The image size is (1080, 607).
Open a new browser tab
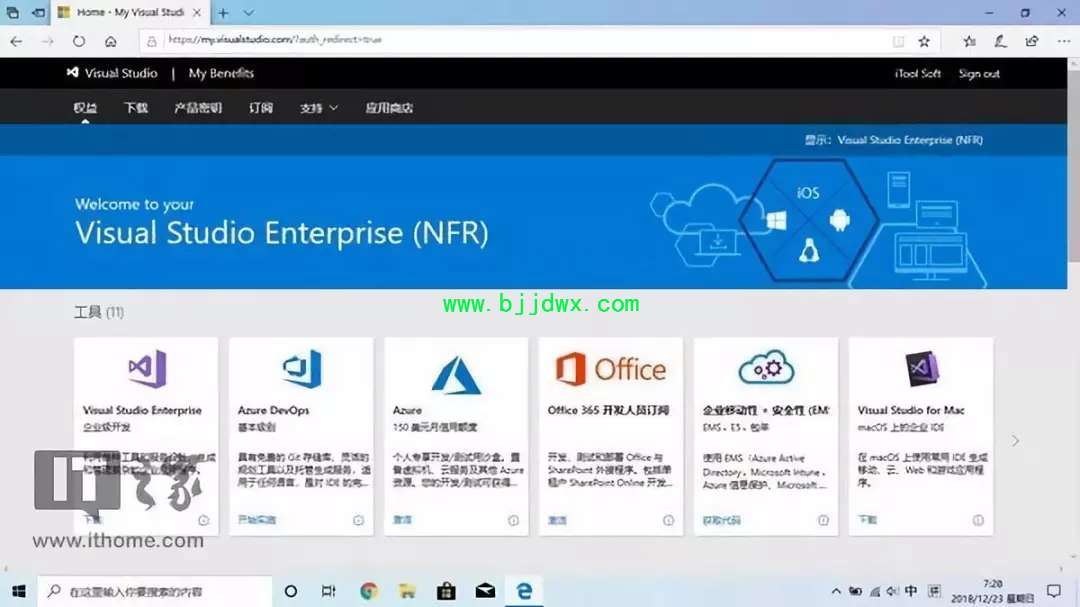click(223, 12)
